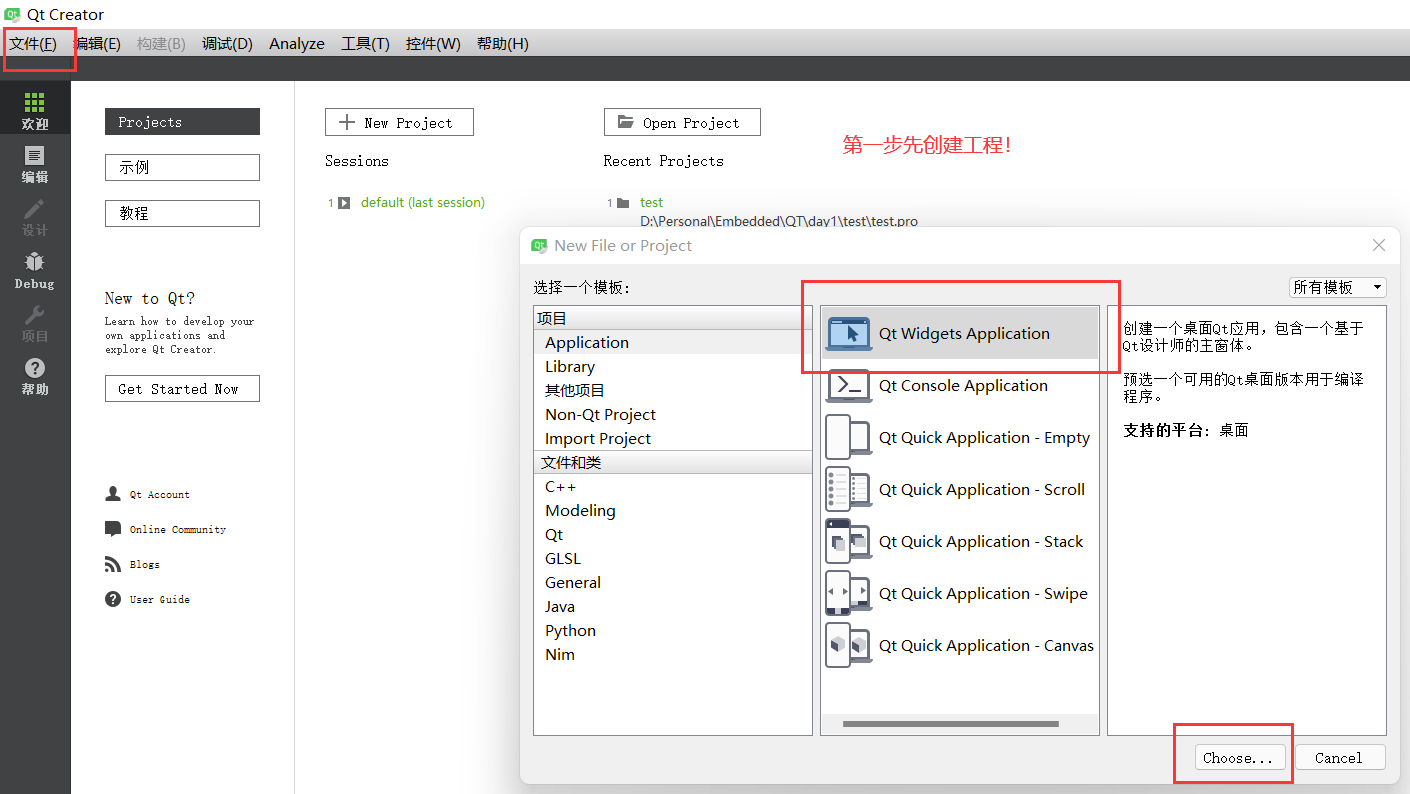
Task: Click the test.pro project path text
Action: click(x=779, y=221)
